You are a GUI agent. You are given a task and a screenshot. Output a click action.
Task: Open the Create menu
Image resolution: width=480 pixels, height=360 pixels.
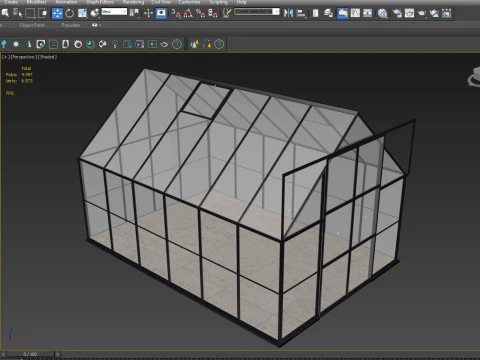pyautogui.click(x=11, y=2)
